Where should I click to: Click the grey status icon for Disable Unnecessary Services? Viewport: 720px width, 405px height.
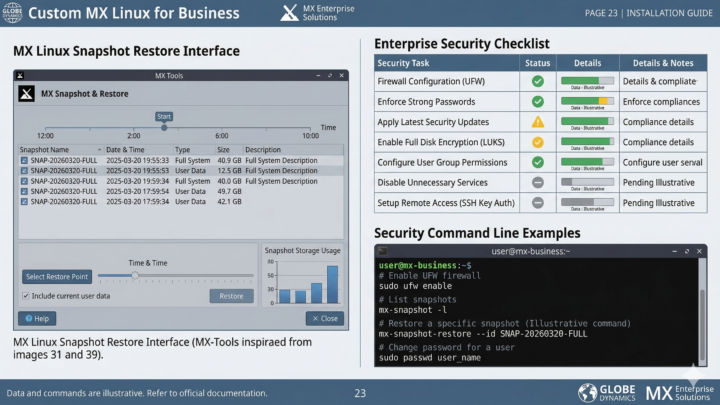point(537,182)
